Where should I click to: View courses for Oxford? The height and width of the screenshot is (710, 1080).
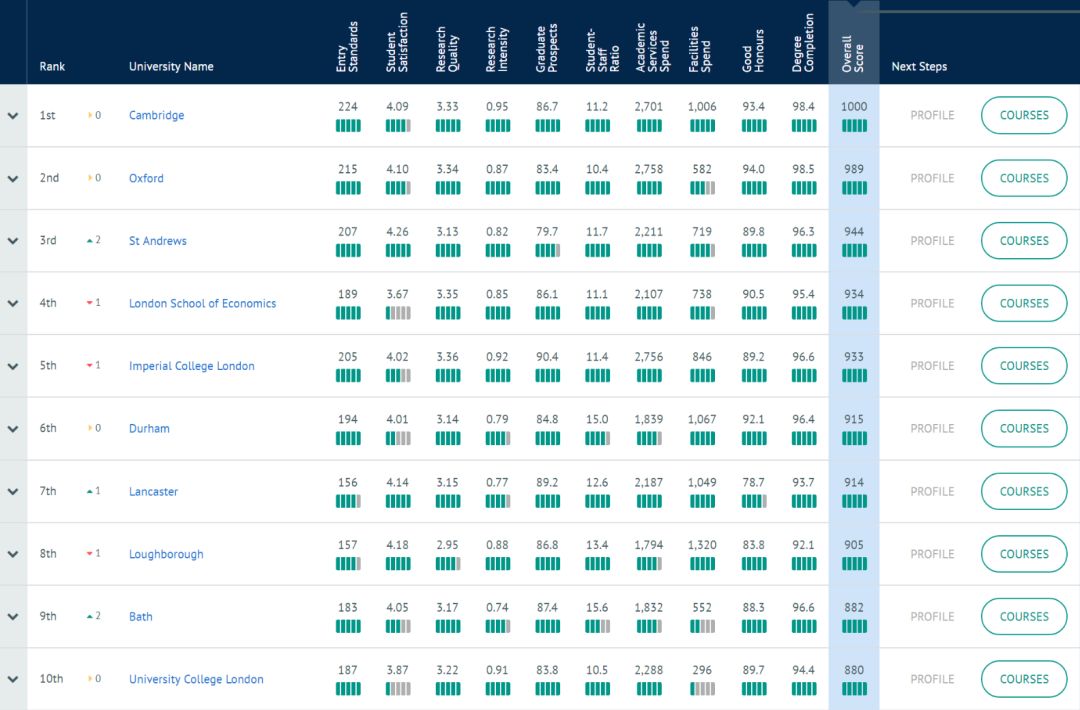[1024, 178]
